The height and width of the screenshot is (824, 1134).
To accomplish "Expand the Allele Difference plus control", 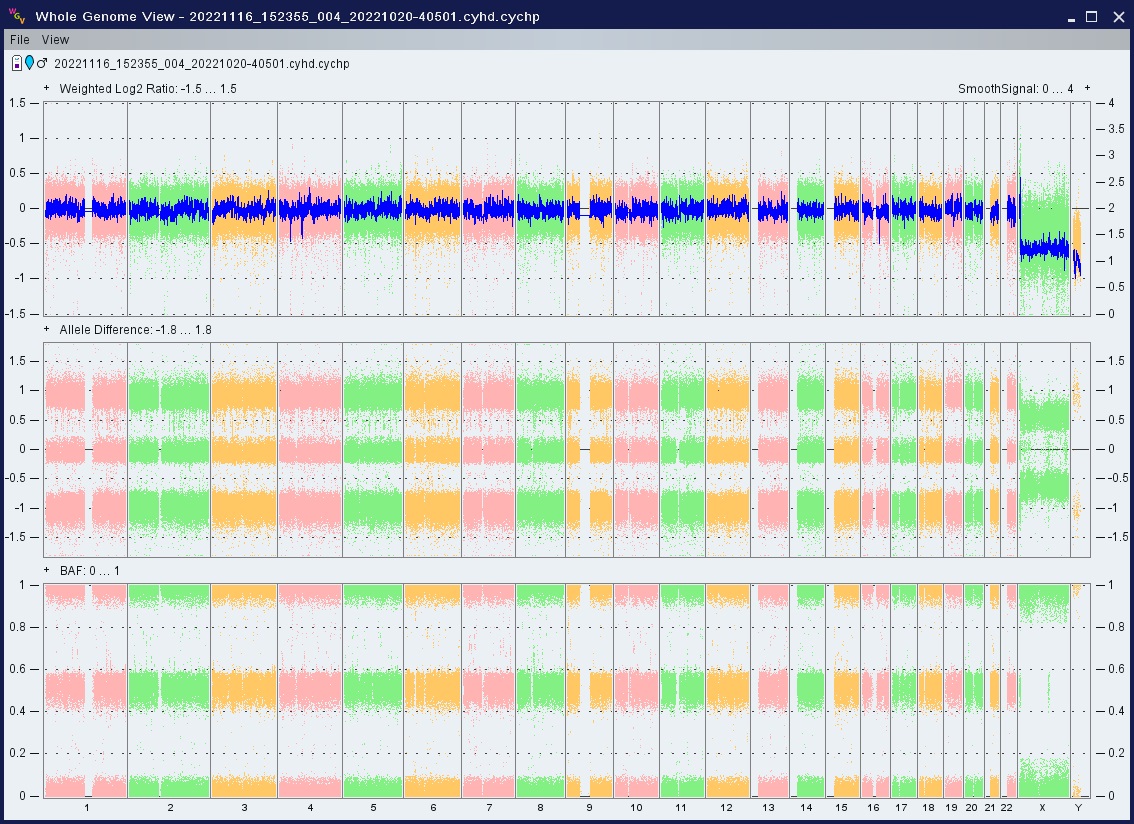I will pos(47,330).
